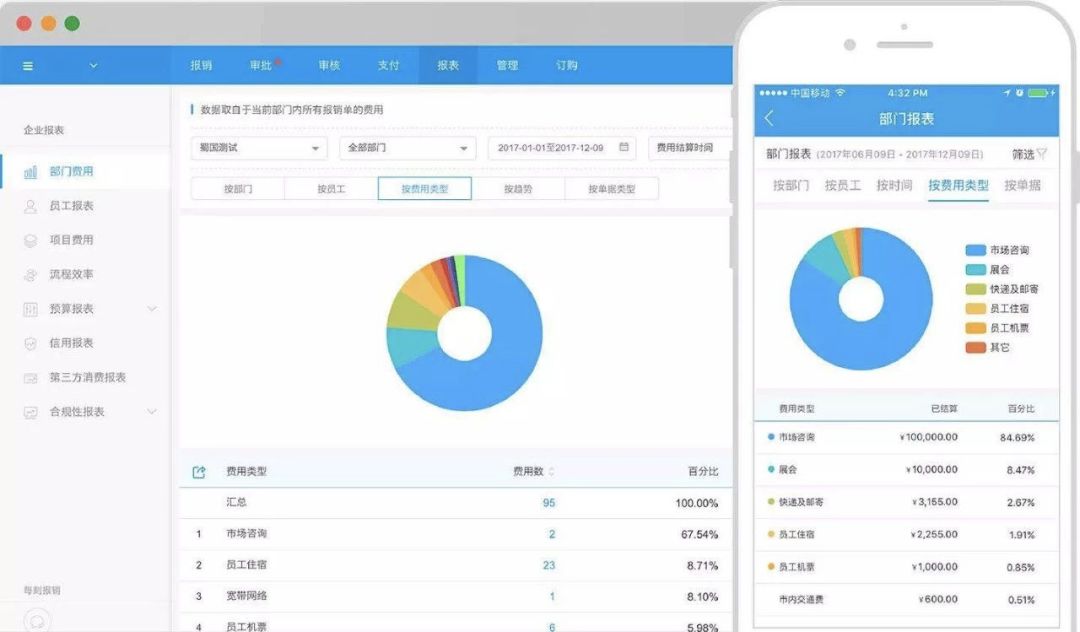Screen dimensions: 1080x632
Task: Click the 预算报表 table icon in sidebar
Action: pyautogui.click(x=30, y=309)
